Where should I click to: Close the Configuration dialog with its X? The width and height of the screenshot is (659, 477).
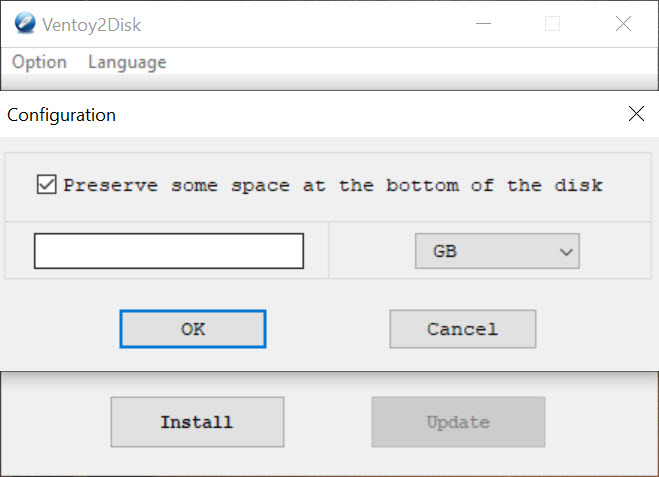636,113
